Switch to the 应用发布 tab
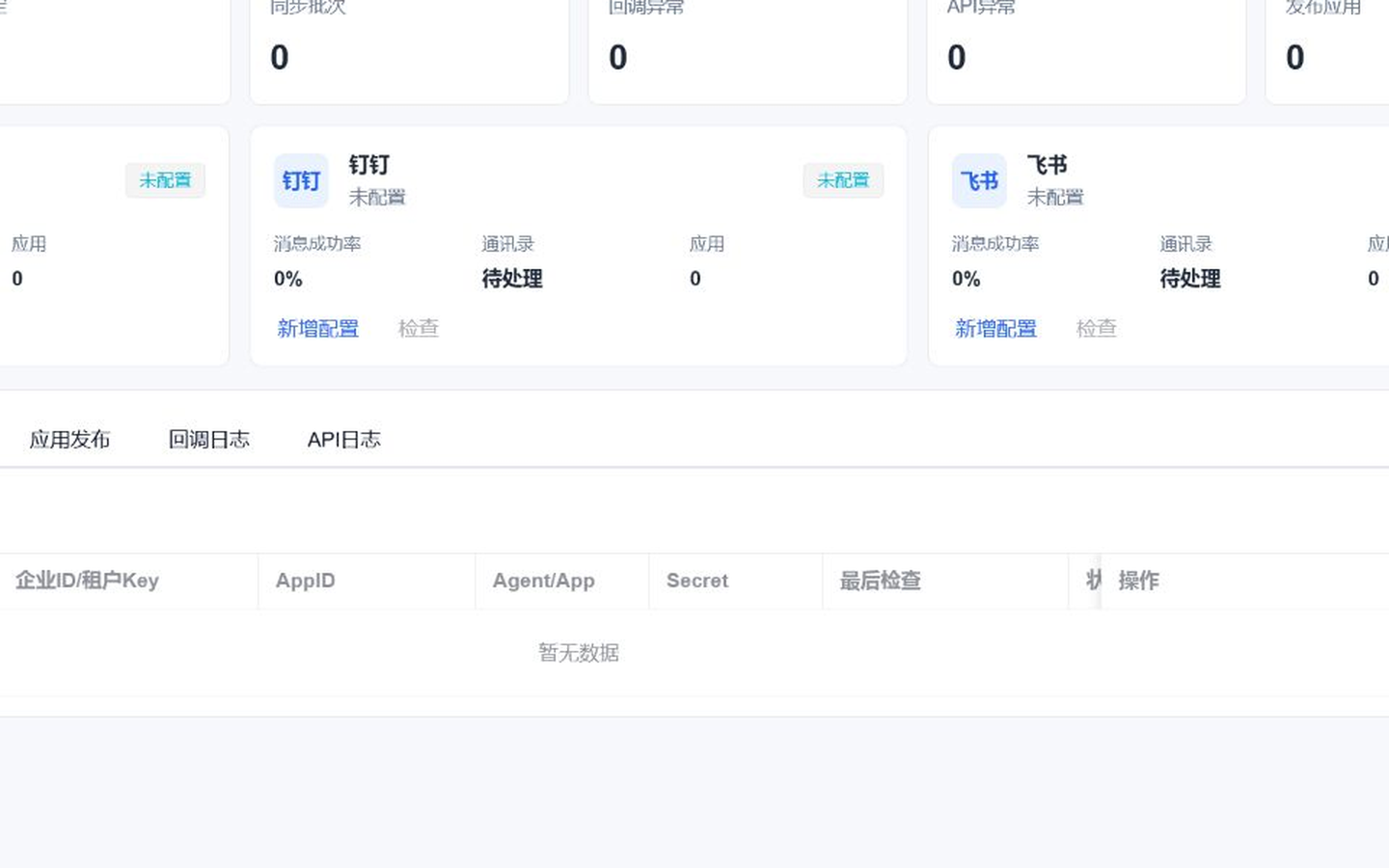 69,440
